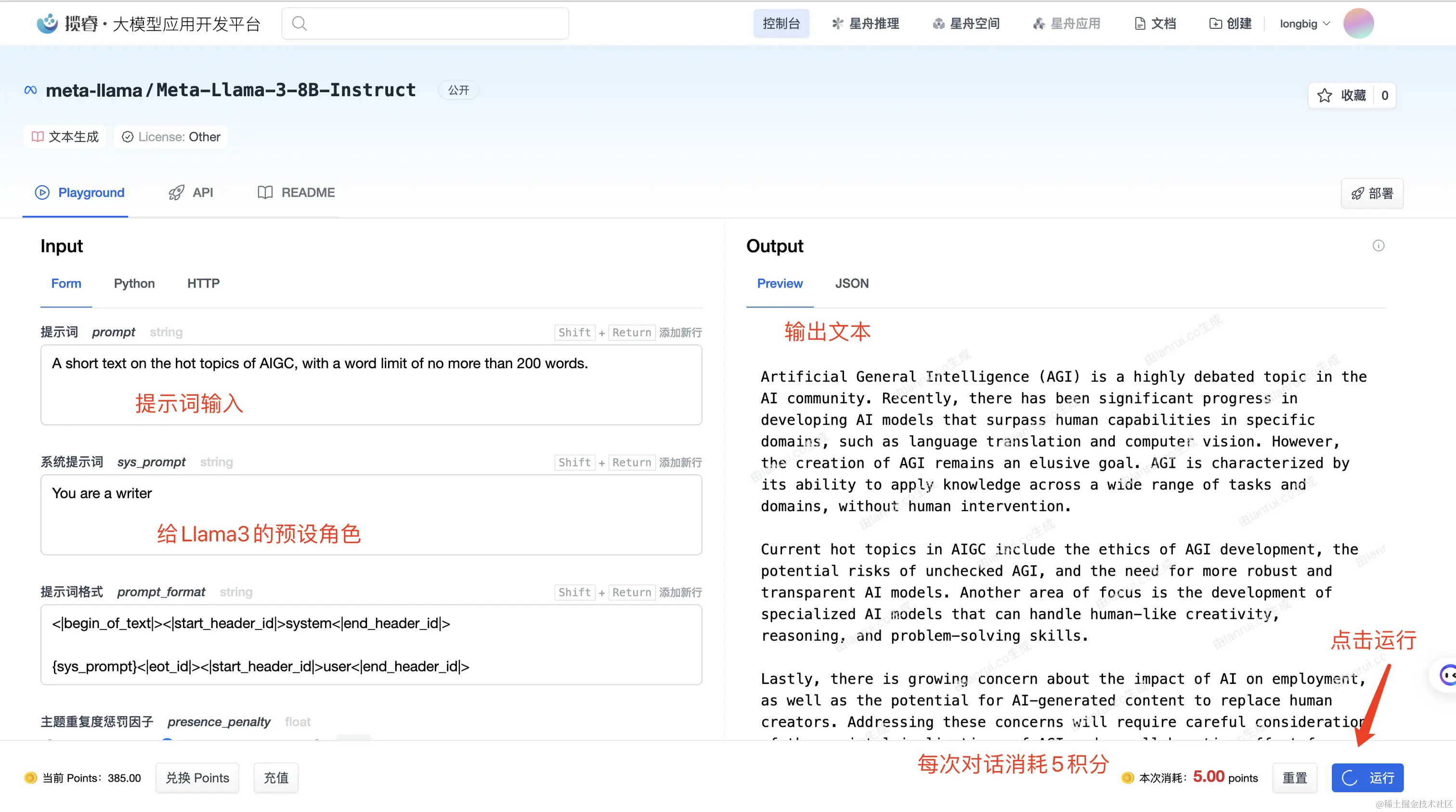Click the 重置 reset button
The width and height of the screenshot is (1456, 812).
[1294, 778]
